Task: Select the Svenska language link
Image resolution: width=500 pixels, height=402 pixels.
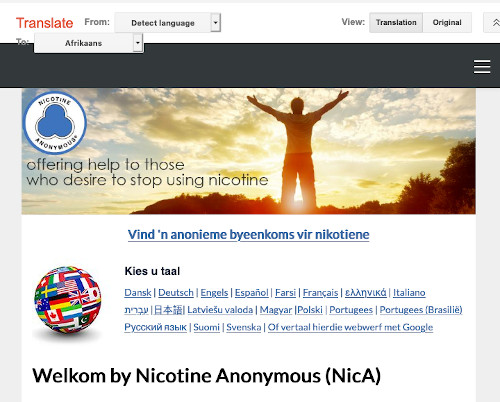Action: point(244,327)
